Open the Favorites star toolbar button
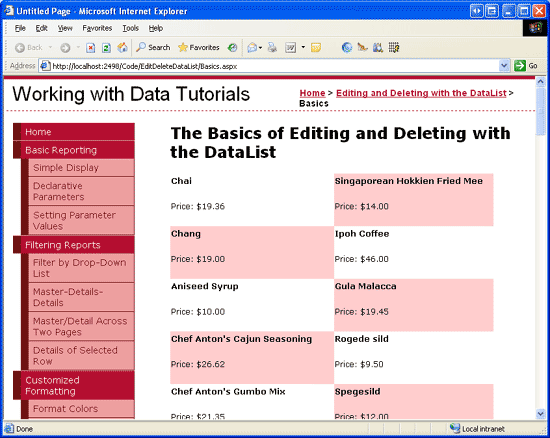Viewport: 550px width, 438px height. click(x=199, y=47)
